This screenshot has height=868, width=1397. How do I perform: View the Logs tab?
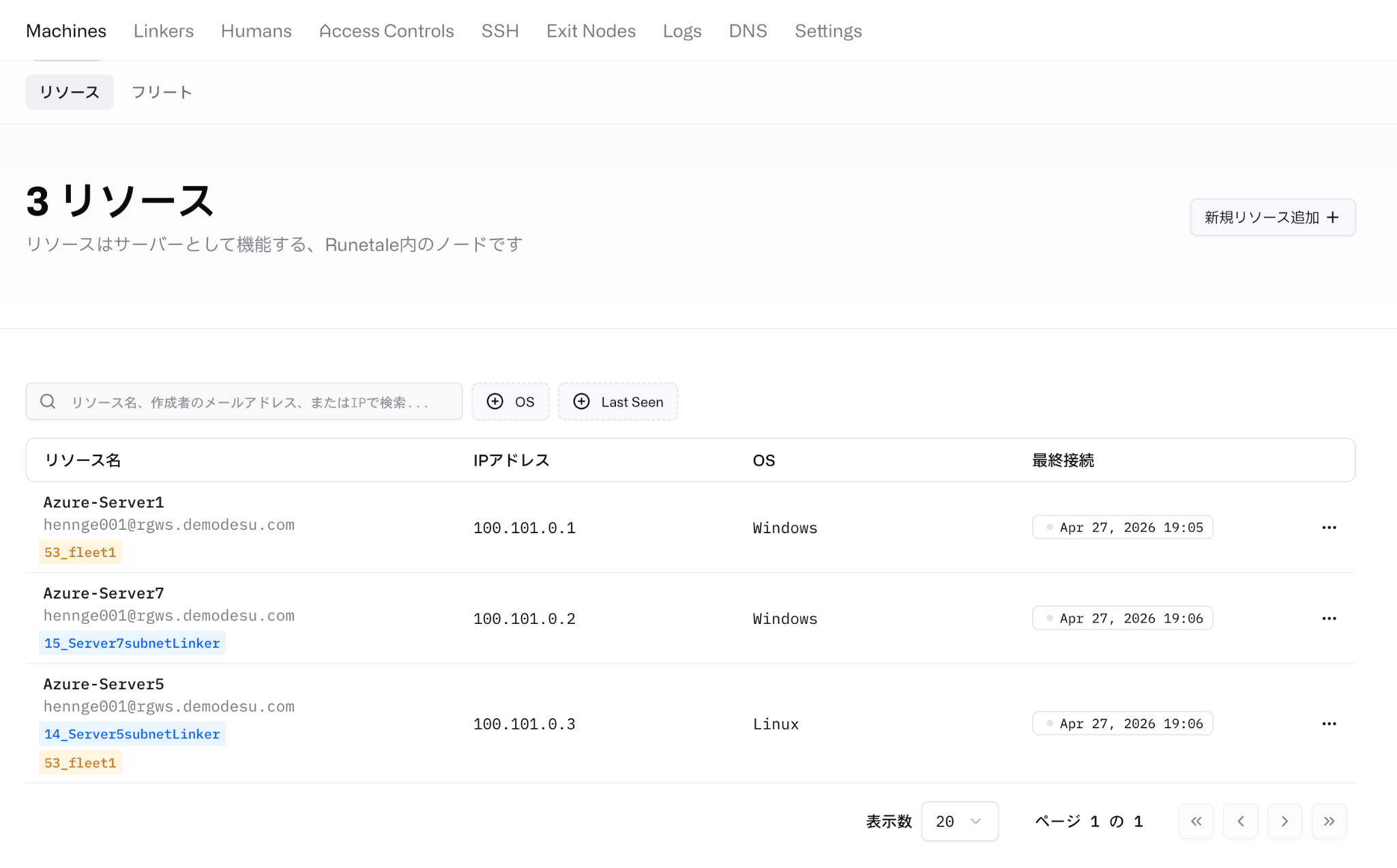(x=682, y=31)
